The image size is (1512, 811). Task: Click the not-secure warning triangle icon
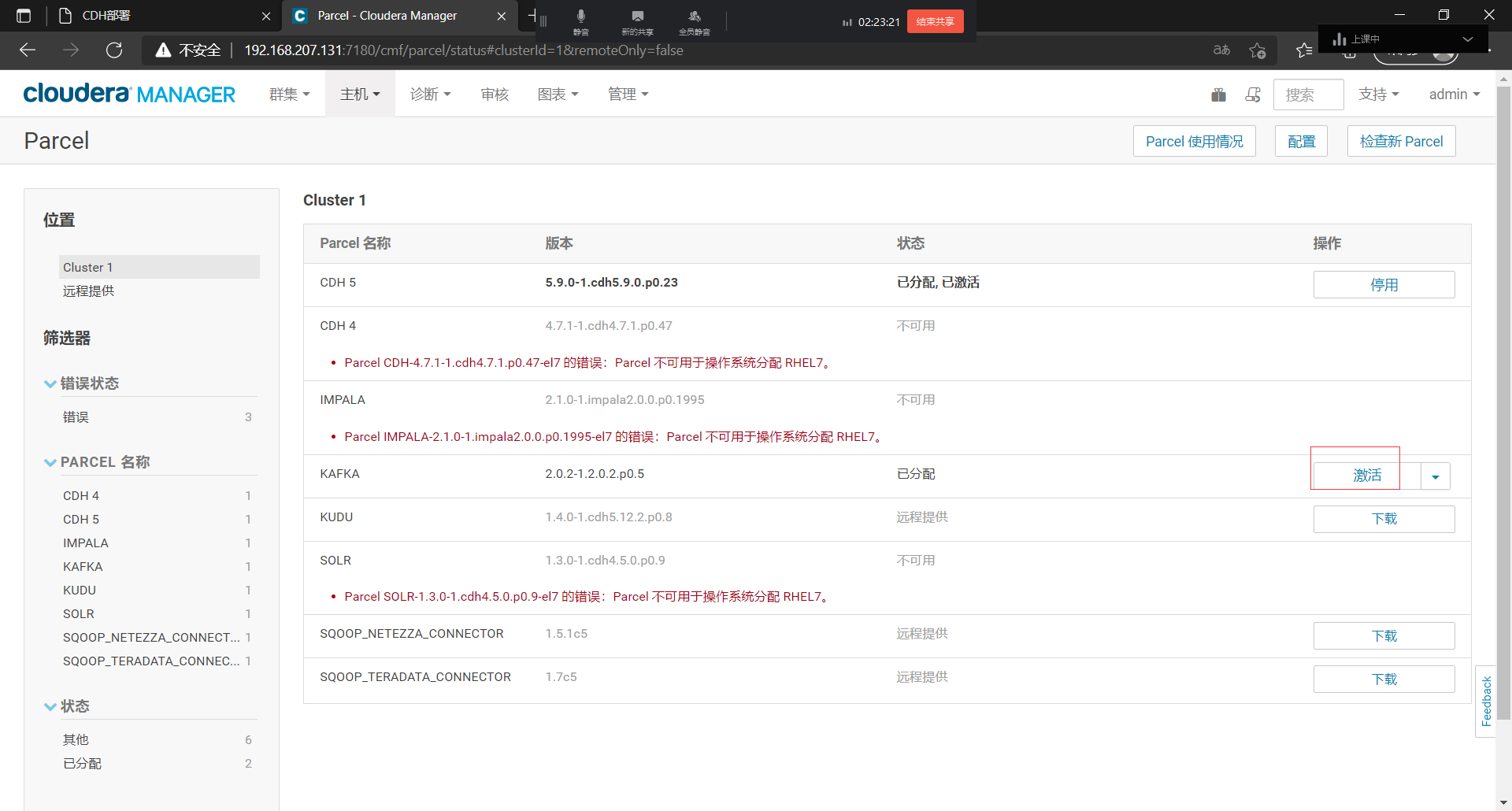click(x=163, y=50)
